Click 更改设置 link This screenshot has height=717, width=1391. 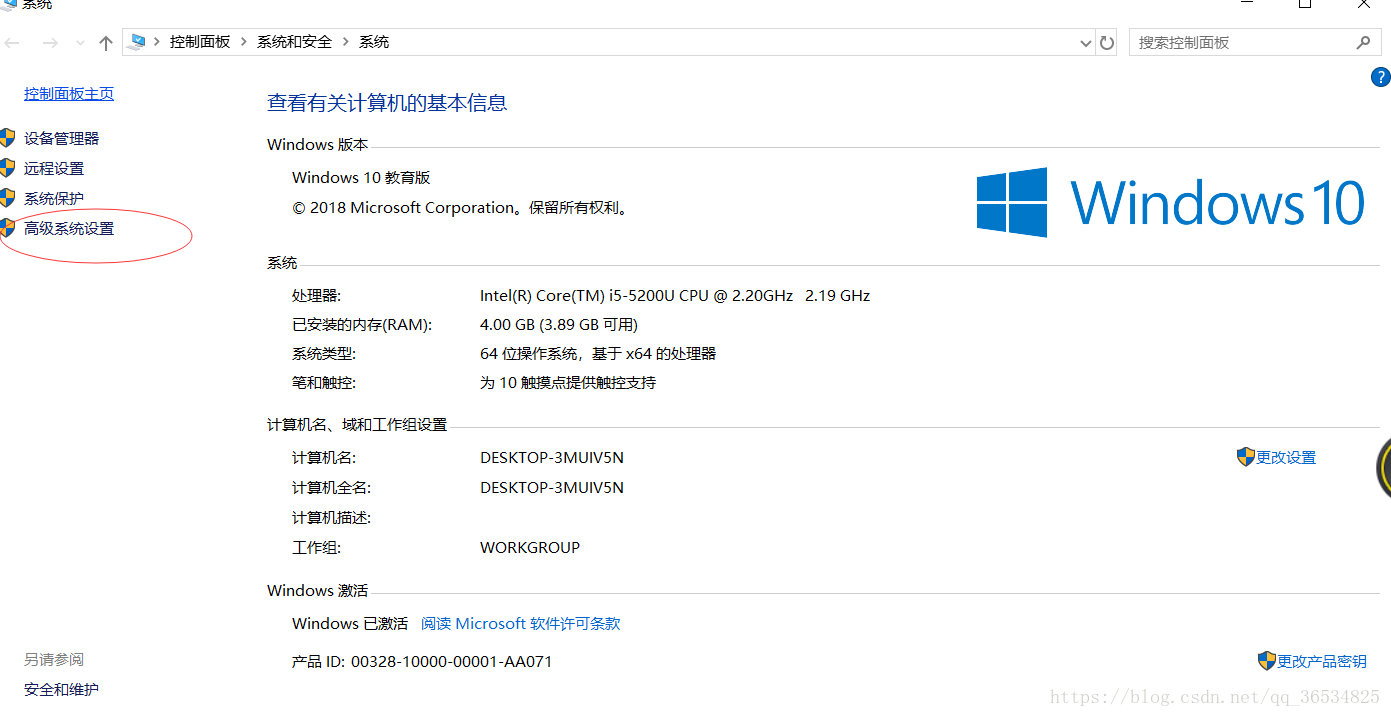[1286, 458]
